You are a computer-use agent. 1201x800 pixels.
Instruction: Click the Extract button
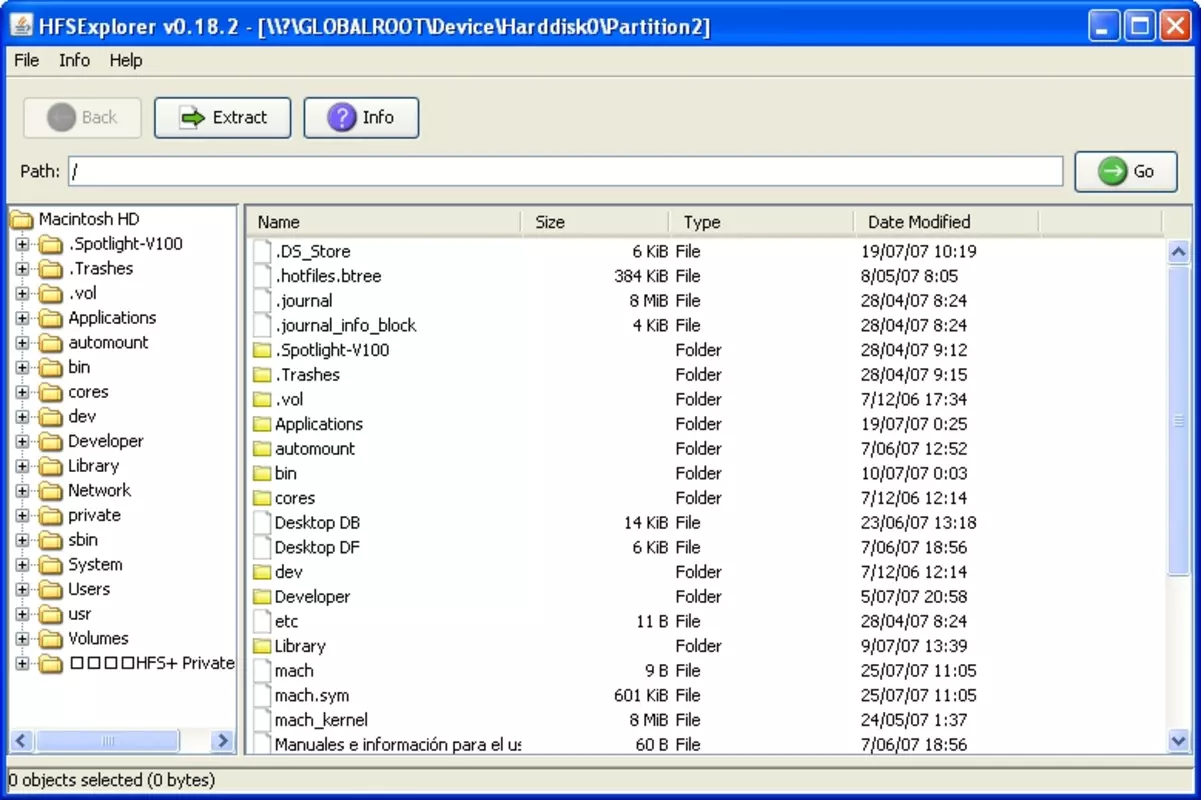222,118
